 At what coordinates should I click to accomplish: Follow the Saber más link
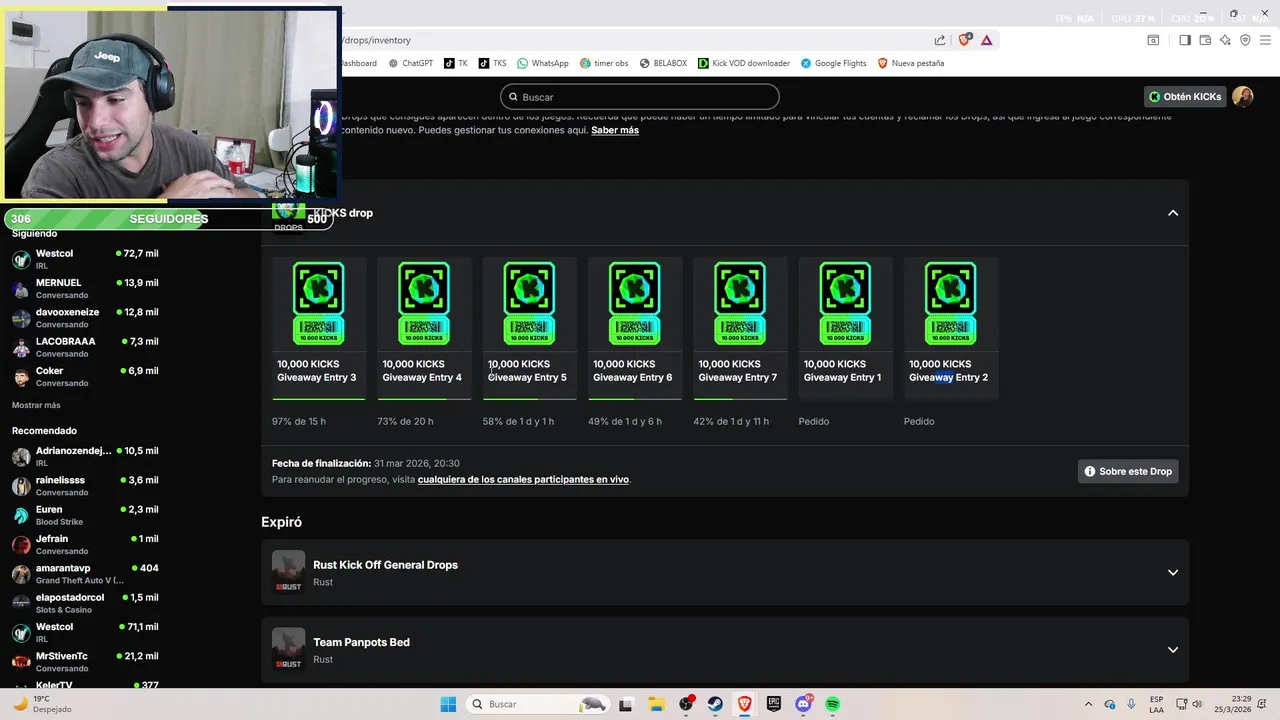(615, 130)
